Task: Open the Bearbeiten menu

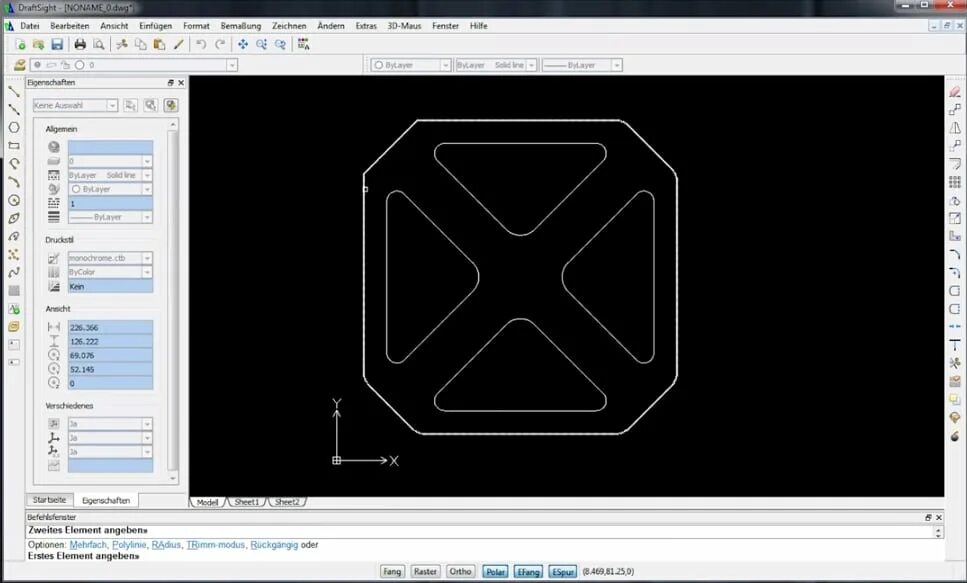Action: (70, 26)
